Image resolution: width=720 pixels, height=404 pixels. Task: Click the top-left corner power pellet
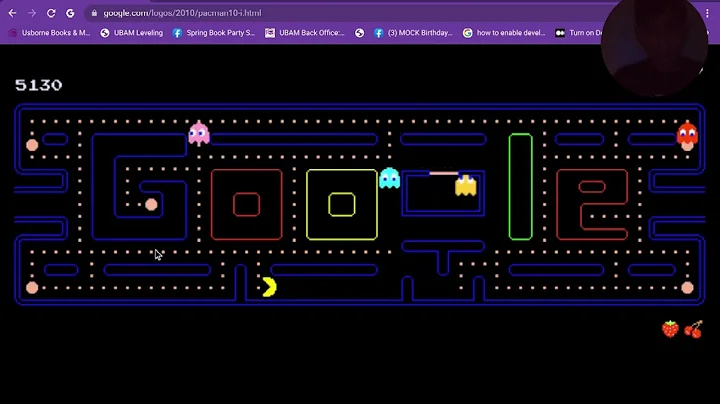tap(32, 145)
